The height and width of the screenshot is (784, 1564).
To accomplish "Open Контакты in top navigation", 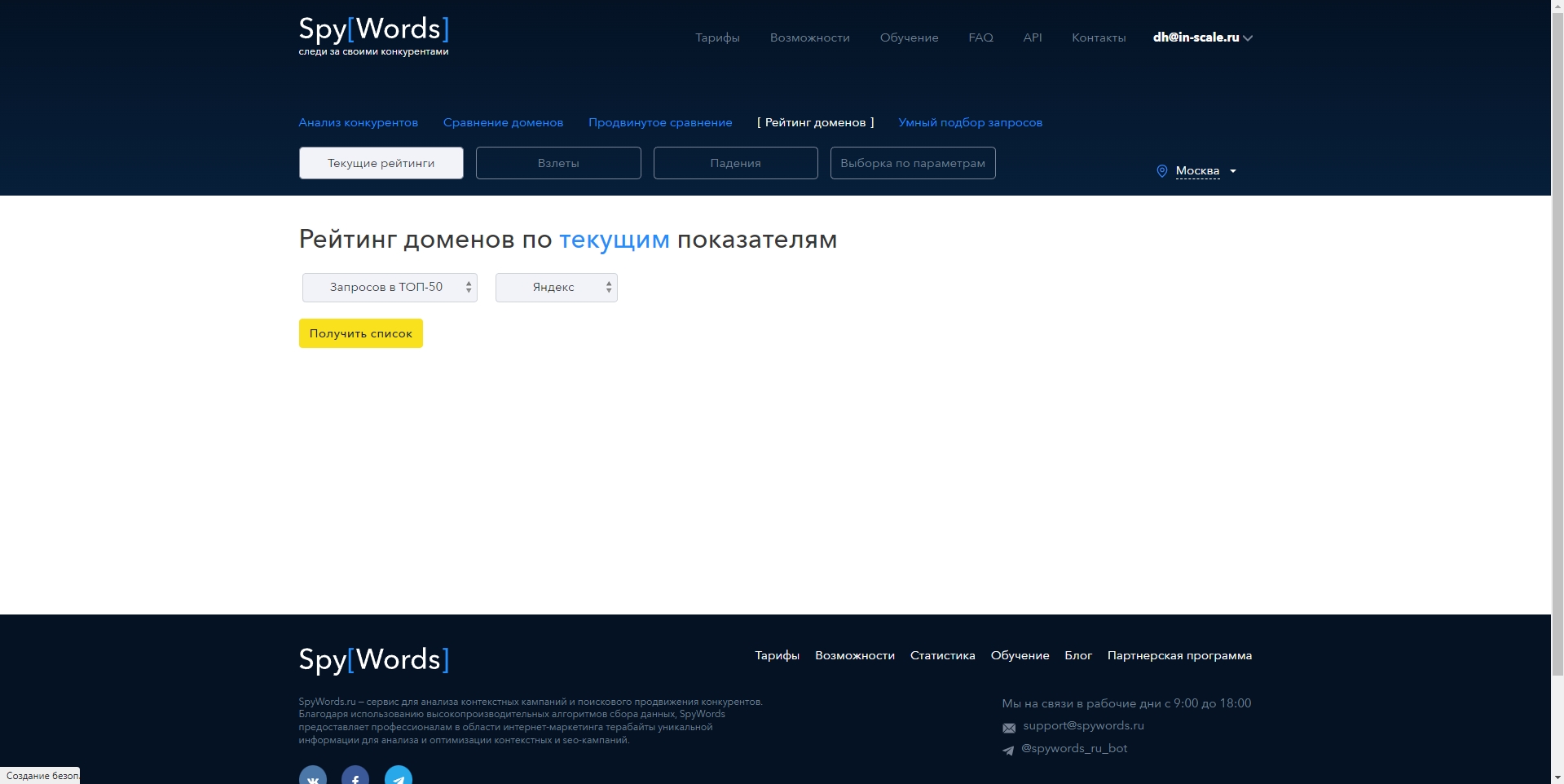I will click(1099, 37).
